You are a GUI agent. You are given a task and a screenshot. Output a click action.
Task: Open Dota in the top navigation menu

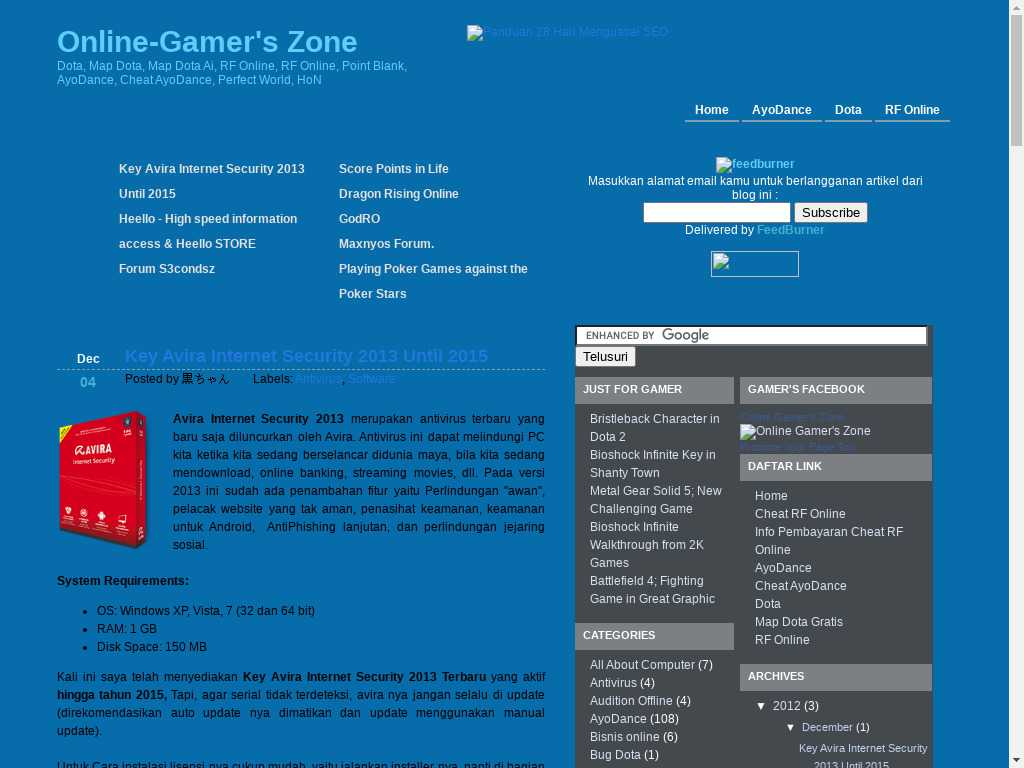click(x=848, y=110)
